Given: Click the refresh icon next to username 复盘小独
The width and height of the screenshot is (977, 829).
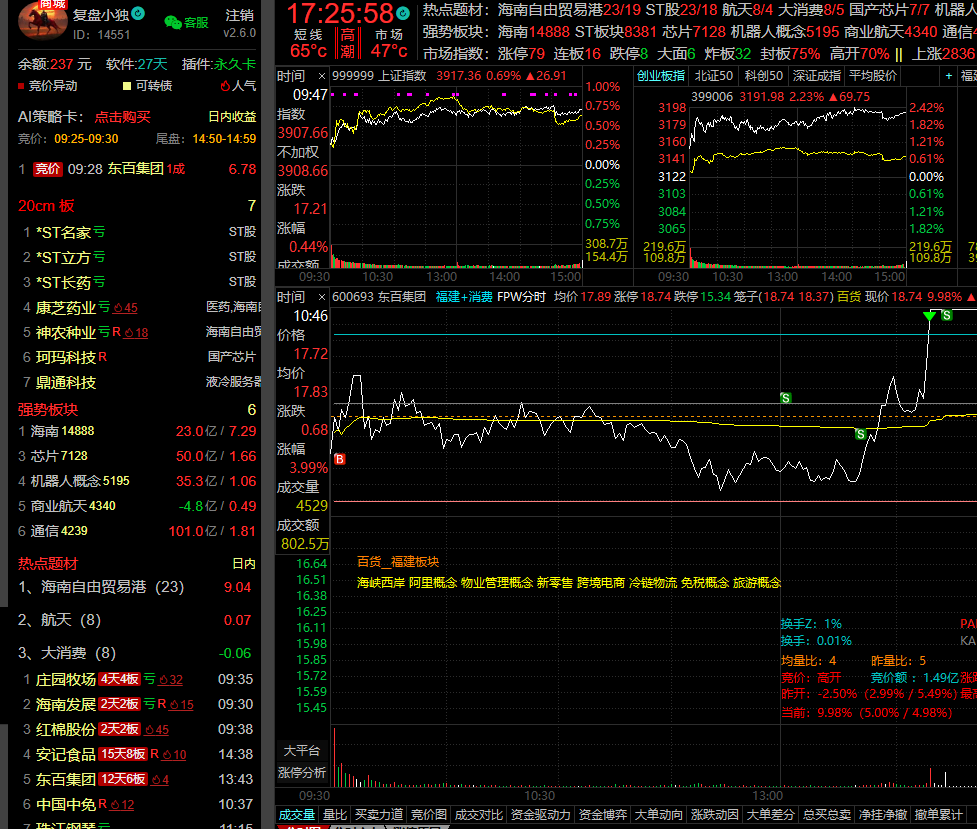Looking at the screenshot, I should coord(138,14).
